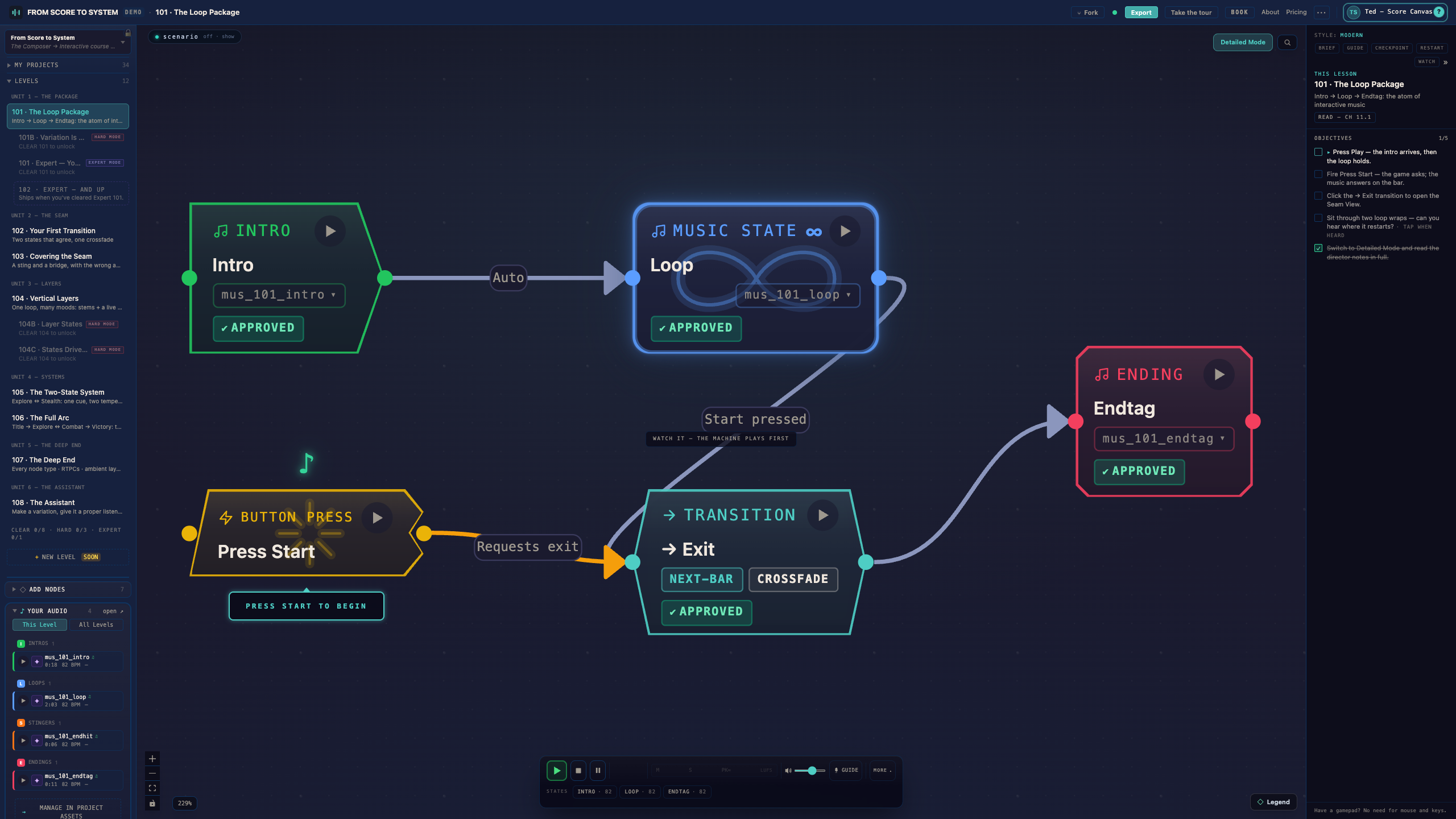The image size is (1456, 819).
Task: Check the Fire Press Start objective
Action: (x=1318, y=174)
